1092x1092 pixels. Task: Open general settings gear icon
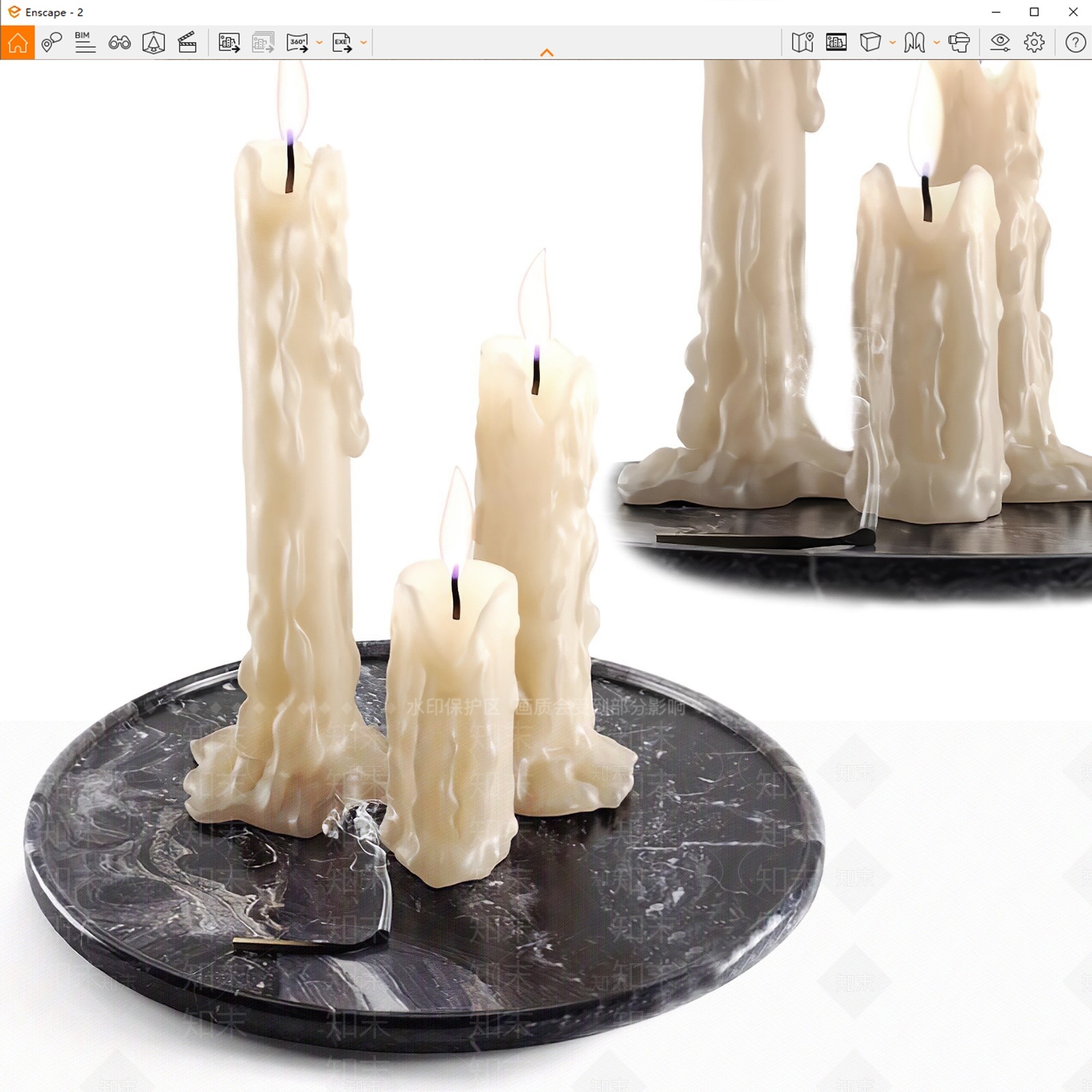(1034, 42)
